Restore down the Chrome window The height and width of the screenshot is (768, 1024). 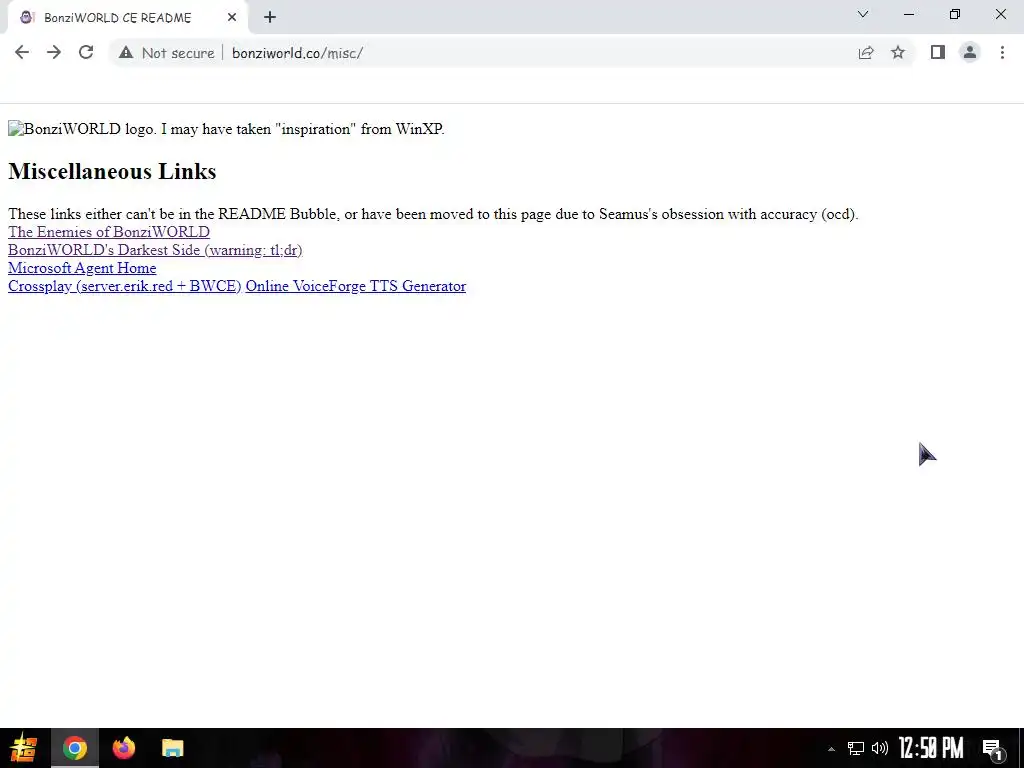[x=955, y=14]
